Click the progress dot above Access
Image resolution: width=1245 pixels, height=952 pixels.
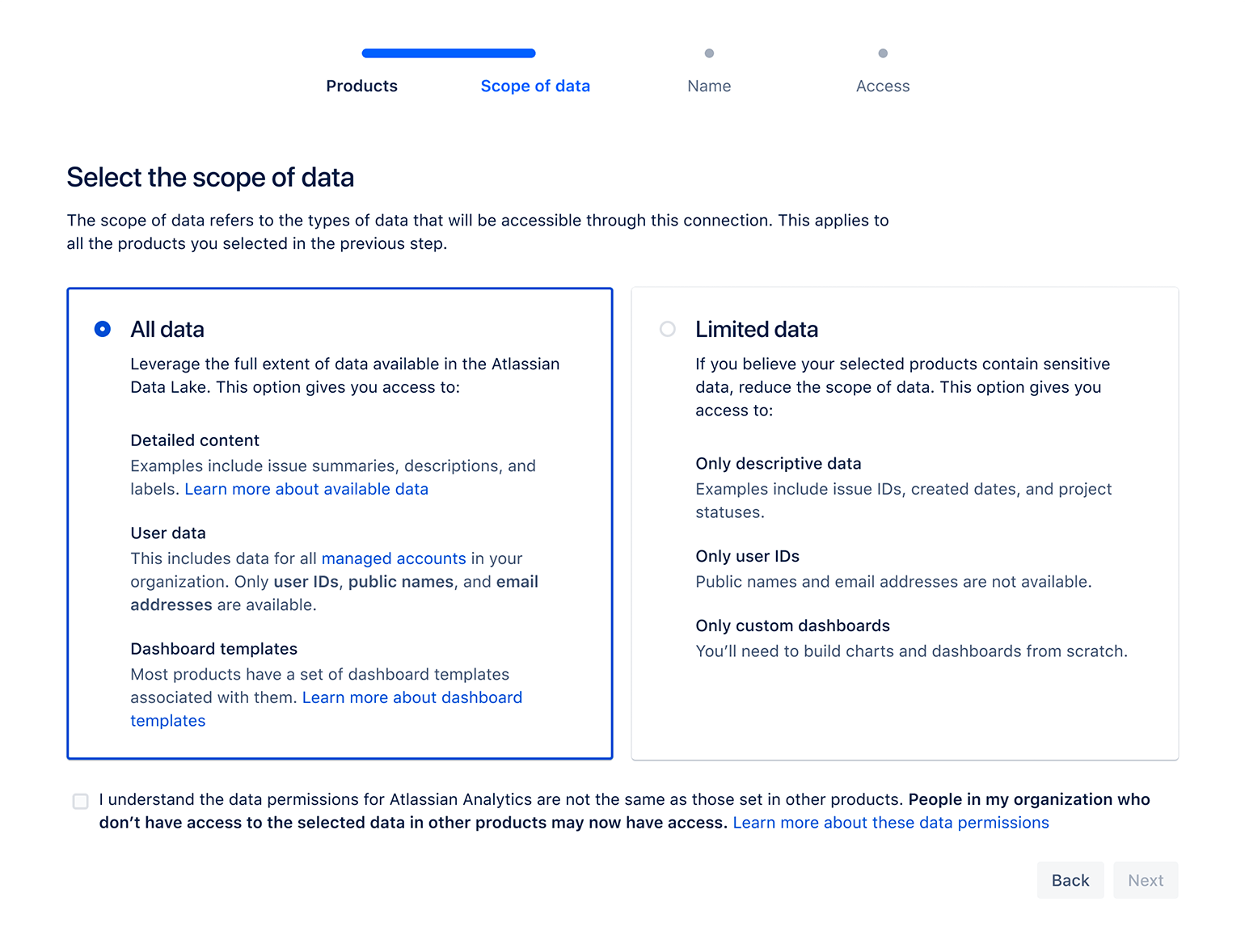pos(883,53)
